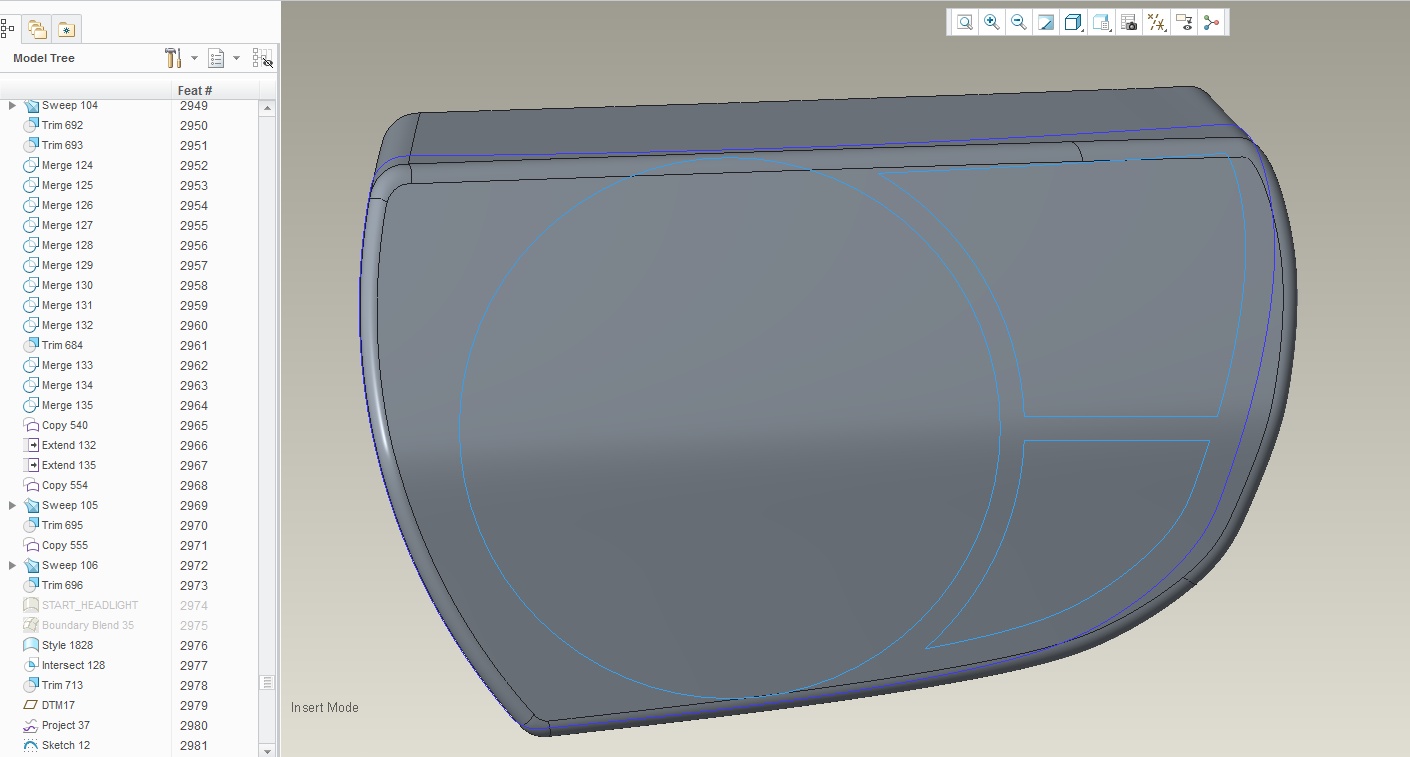Switch to the Folder Browser tab
The image size is (1410, 757).
pyautogui.click(x=37, y=29)
